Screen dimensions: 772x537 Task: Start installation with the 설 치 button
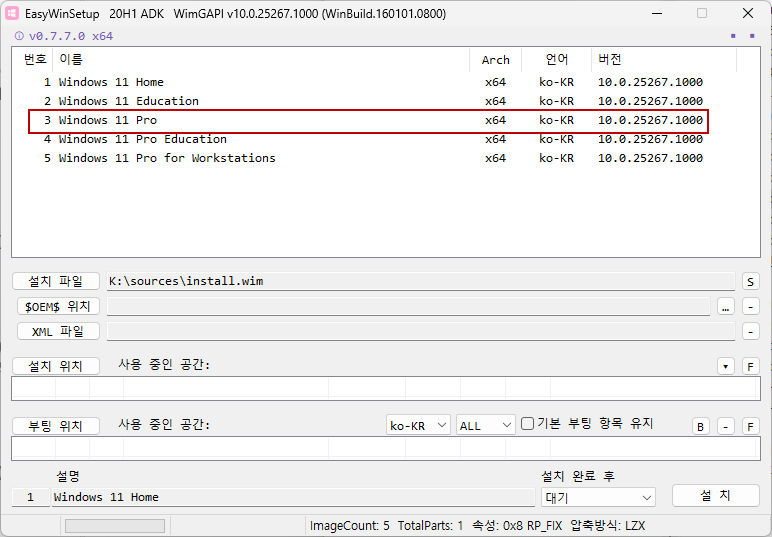[x=715, y=495]
